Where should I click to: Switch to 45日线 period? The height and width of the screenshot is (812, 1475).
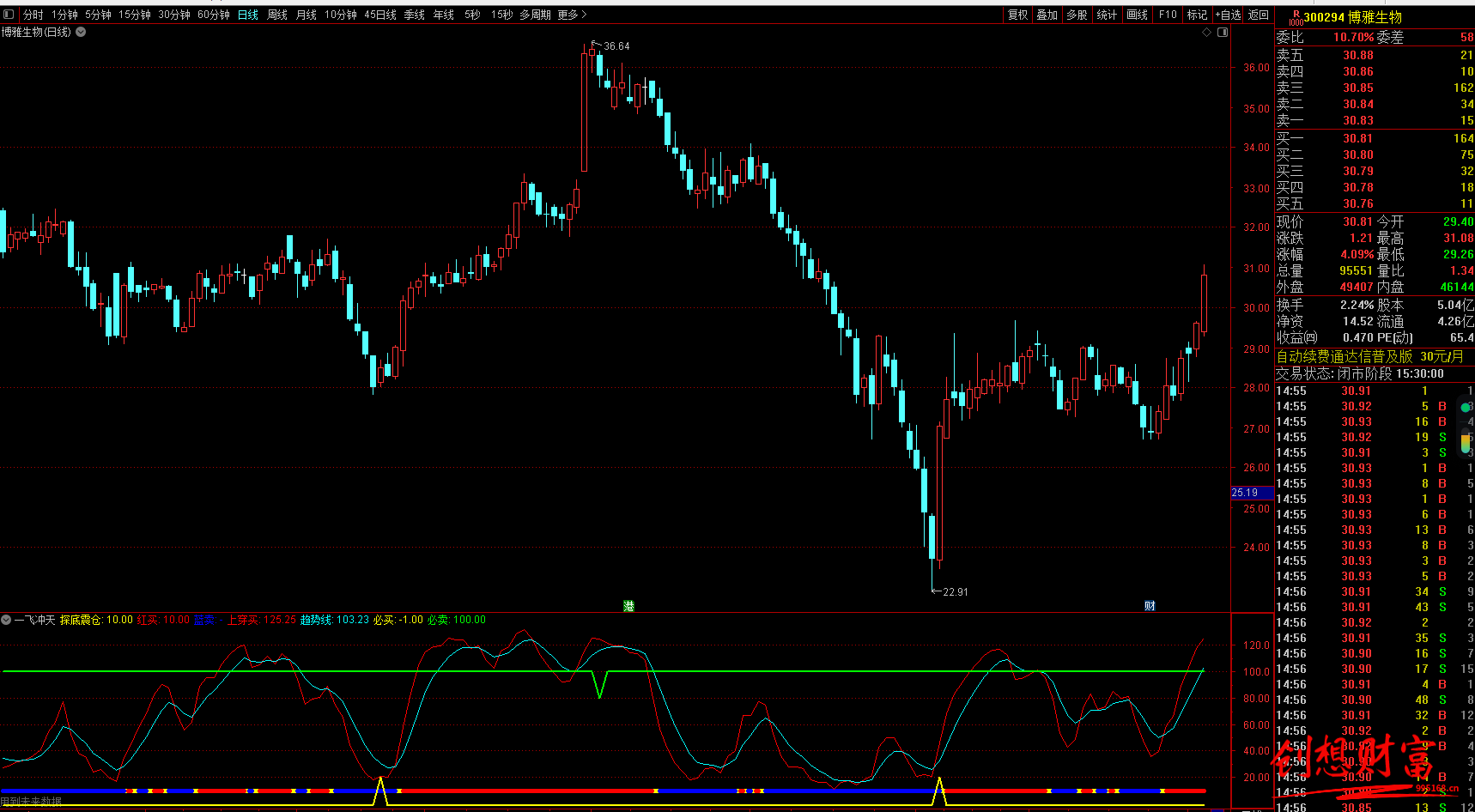click(x=380, y=15)
